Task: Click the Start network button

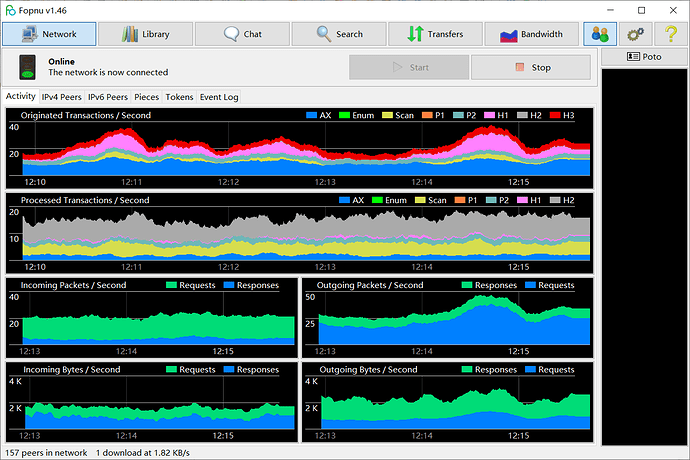Action: [x=409, y=67]
